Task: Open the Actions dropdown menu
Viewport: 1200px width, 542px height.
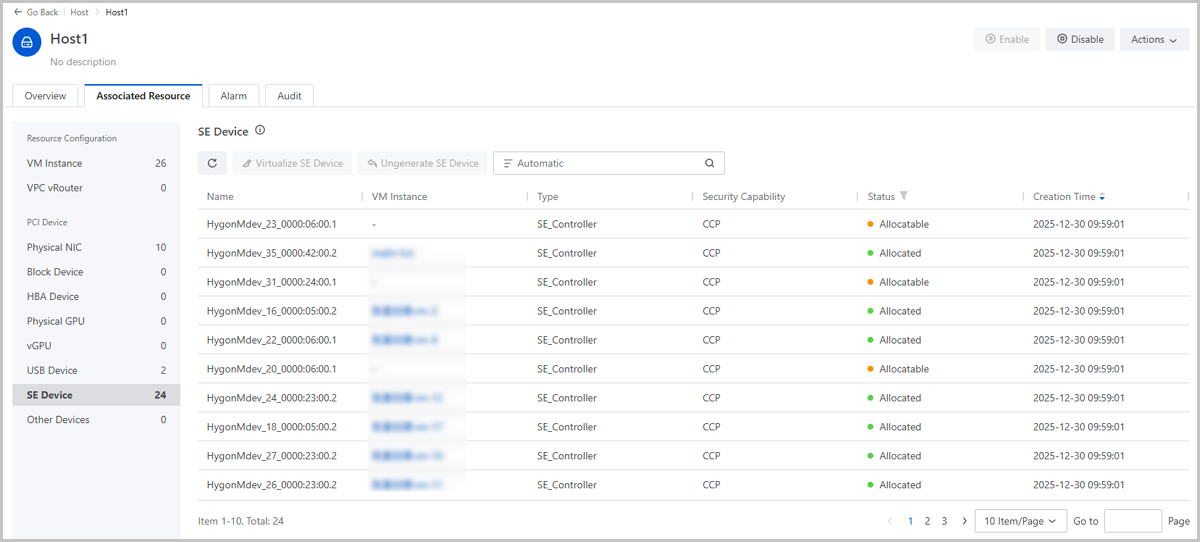Action: pyautogui.click(x=1153, y=40)
